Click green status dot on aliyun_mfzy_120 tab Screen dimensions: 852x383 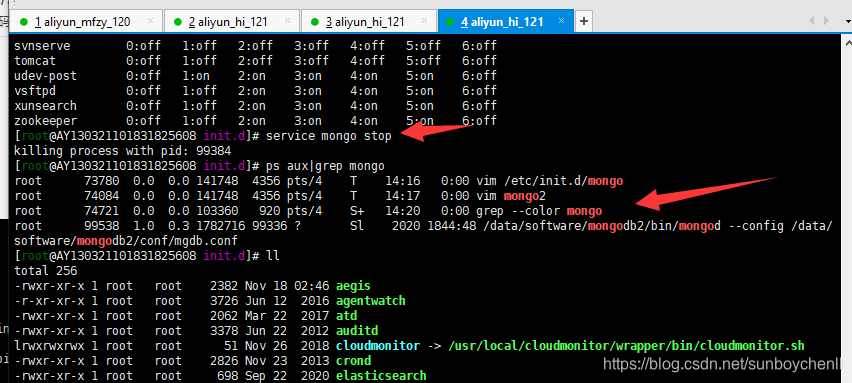tap(23, 22)
